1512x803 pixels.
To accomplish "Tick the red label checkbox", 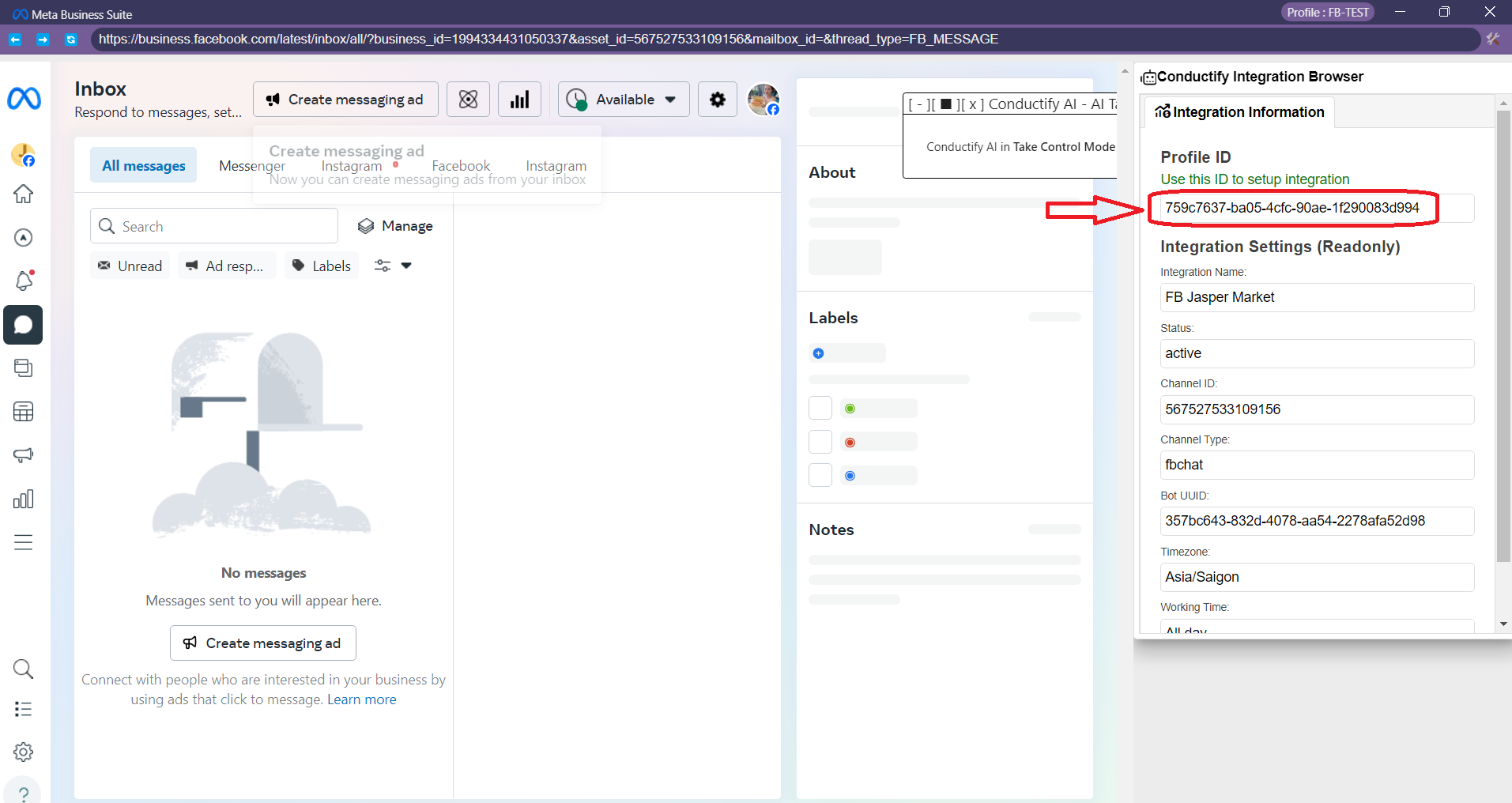I will [x=820, y=442].
